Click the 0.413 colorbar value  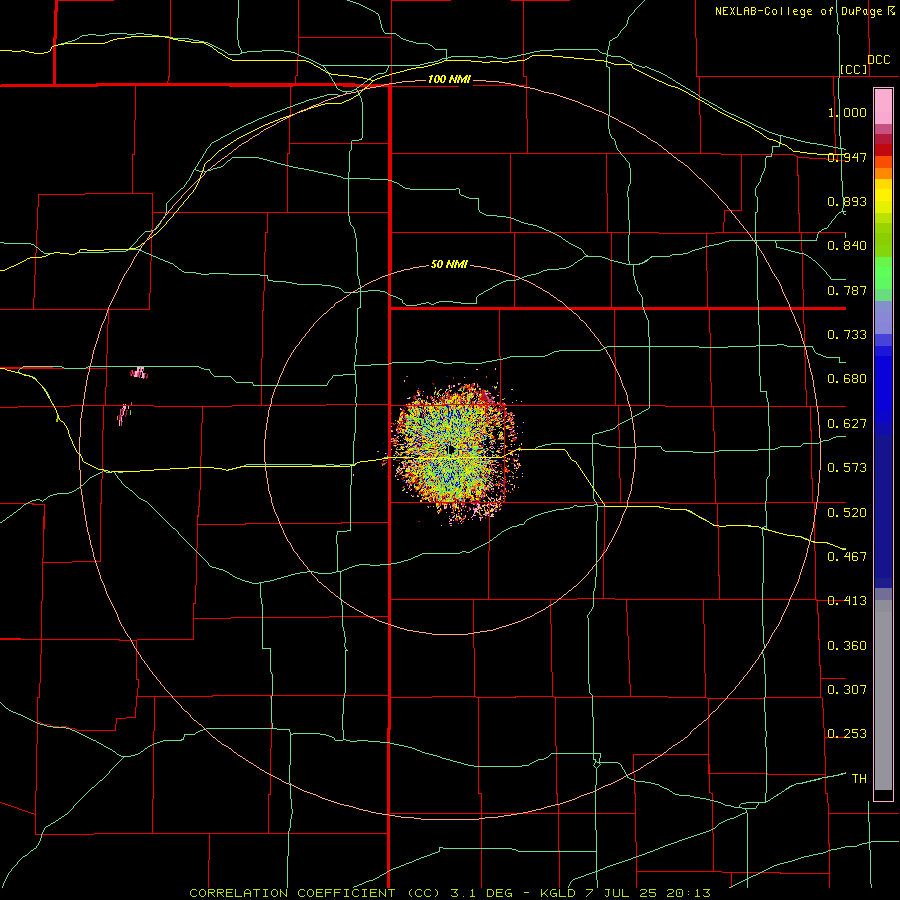pyautogui.click(x=847, y=601)
